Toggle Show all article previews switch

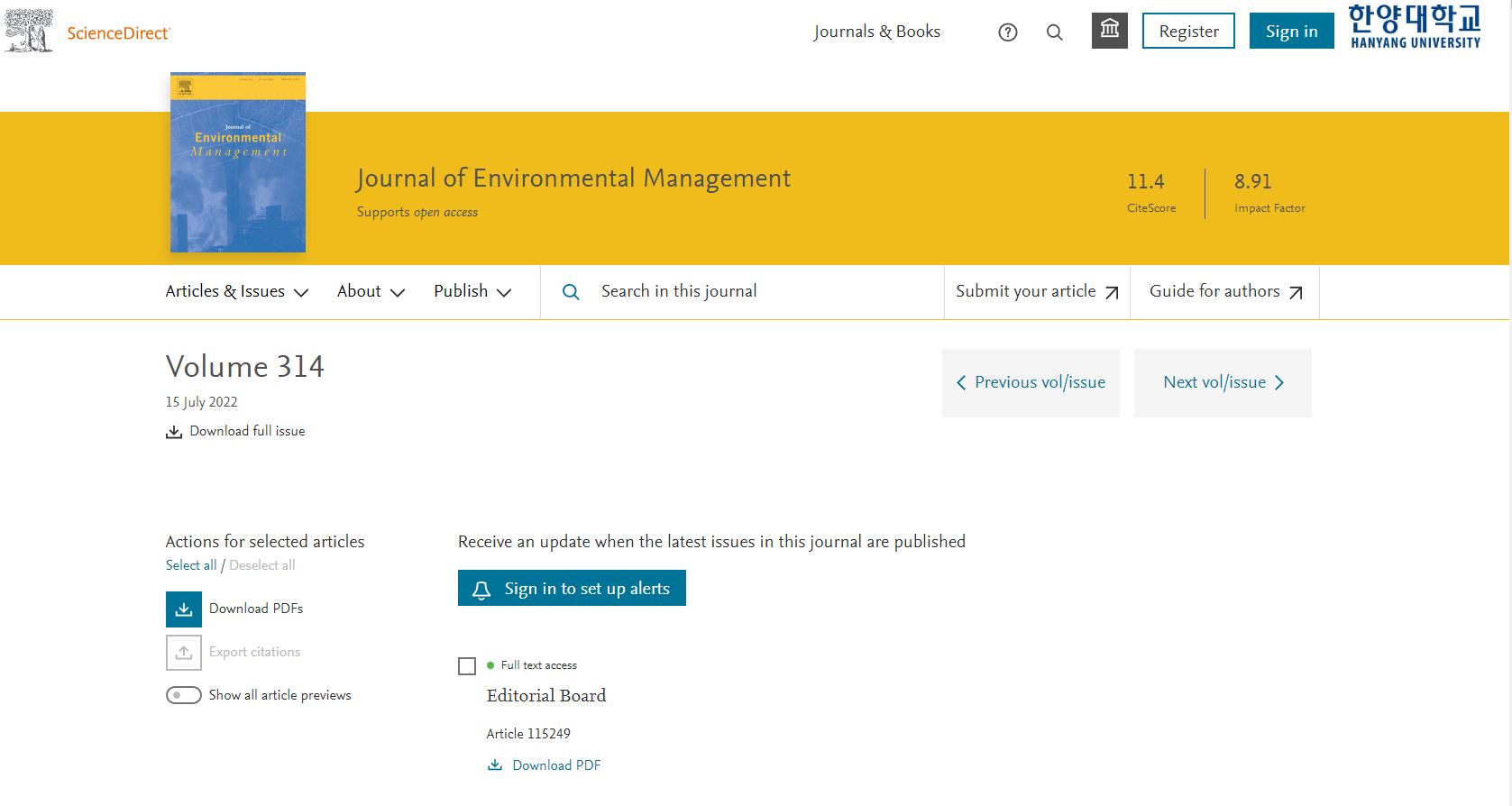click(x=184, y=695)
